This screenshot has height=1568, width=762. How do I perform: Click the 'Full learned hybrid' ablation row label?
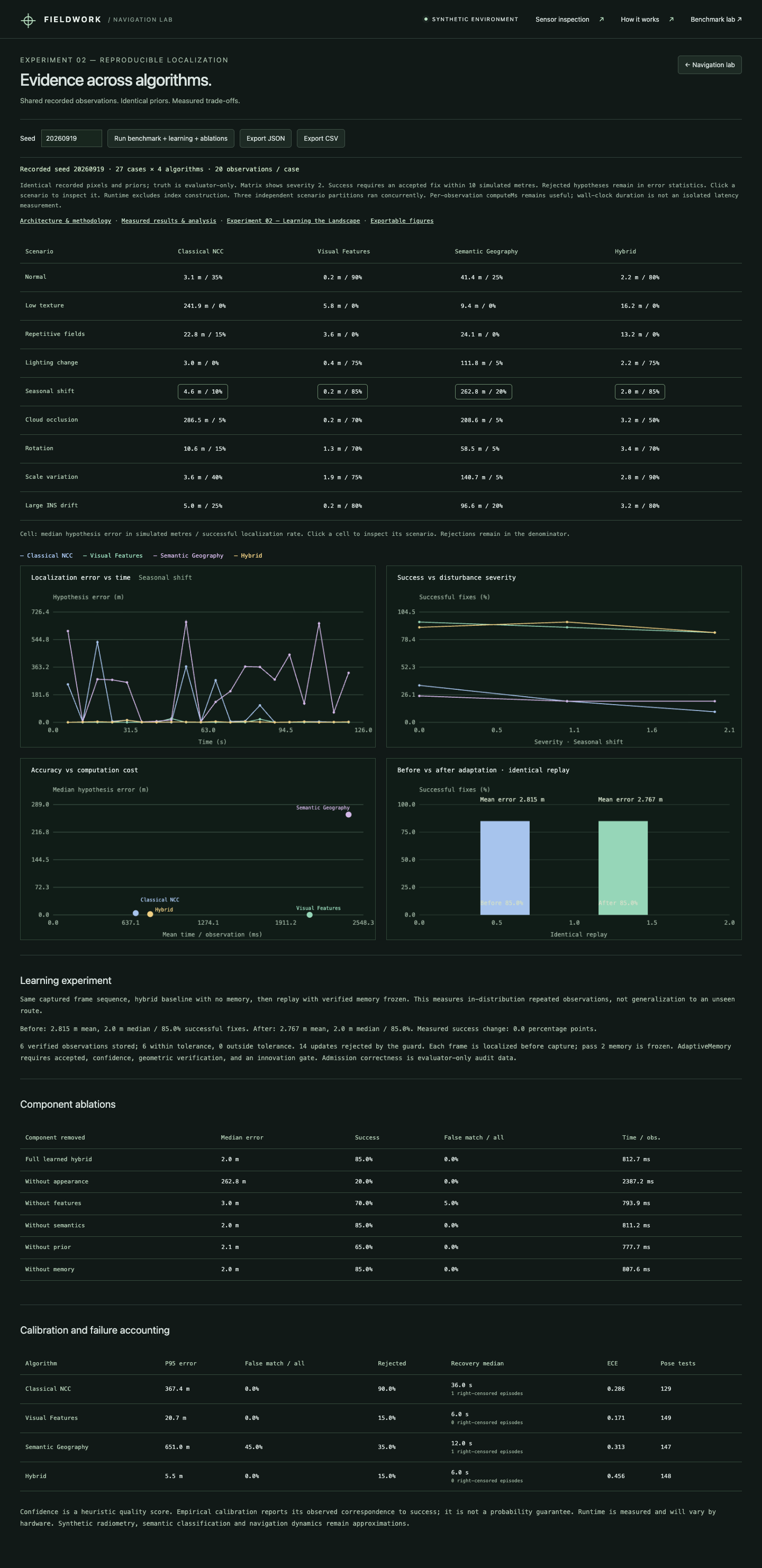point(59,1160)
